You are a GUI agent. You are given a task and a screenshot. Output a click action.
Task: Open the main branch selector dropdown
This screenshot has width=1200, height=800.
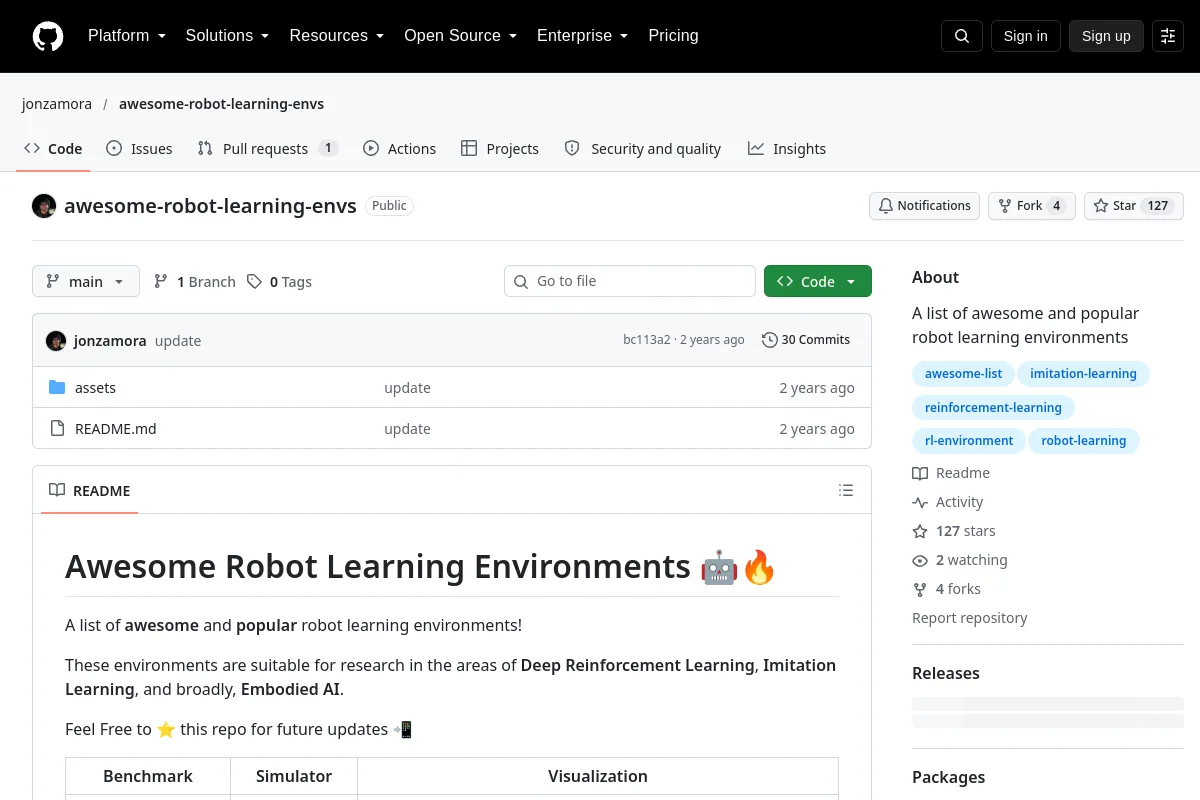click(x=86, y=282)
